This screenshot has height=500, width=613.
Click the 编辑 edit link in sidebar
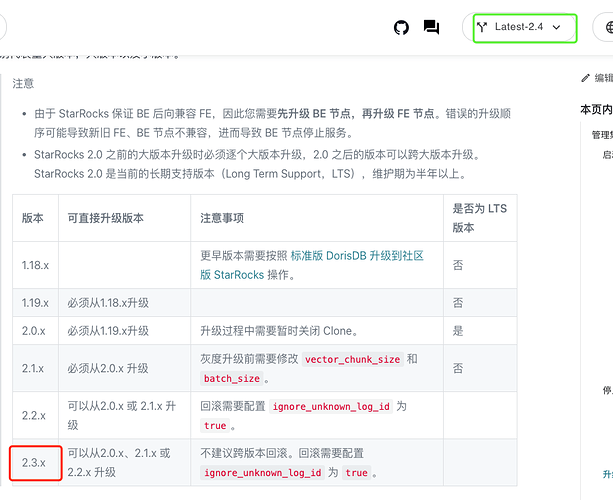pos(604,78)
